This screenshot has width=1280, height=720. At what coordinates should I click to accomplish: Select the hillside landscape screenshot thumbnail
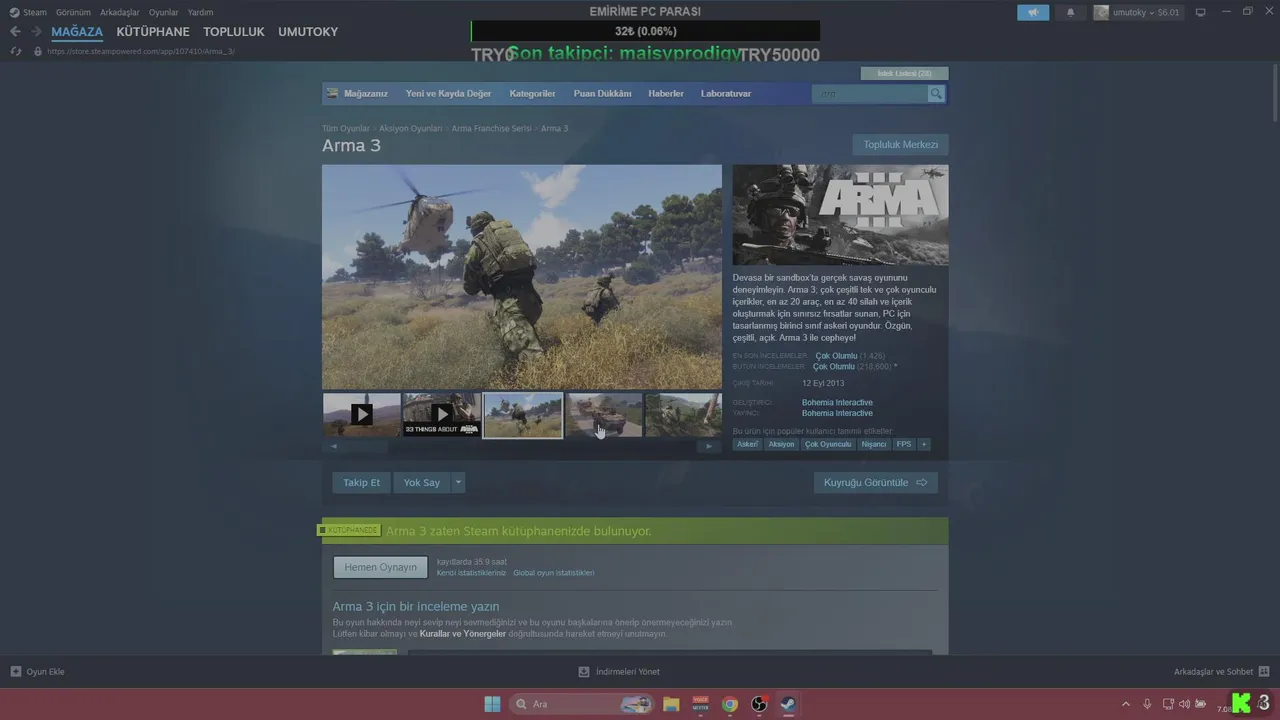tap(684, 414)
